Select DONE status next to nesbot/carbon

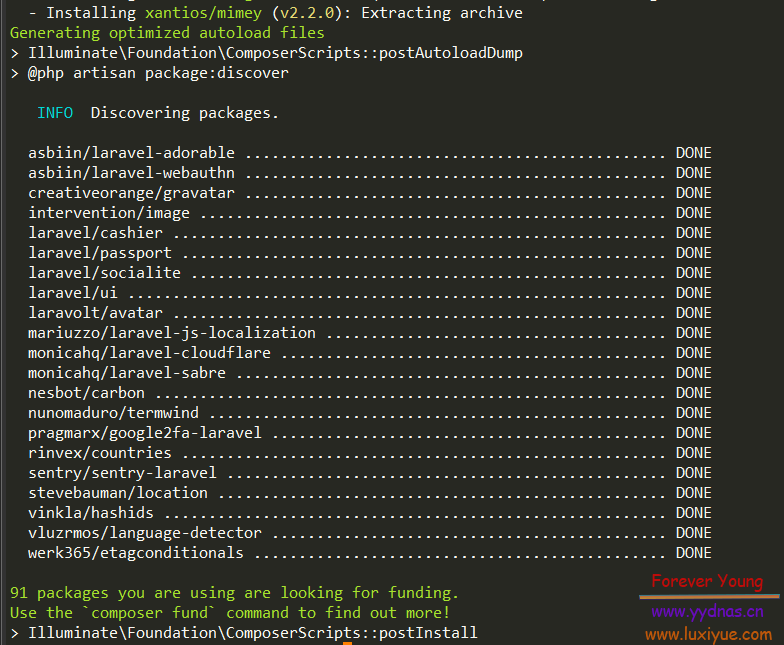(x=694, y=393)
